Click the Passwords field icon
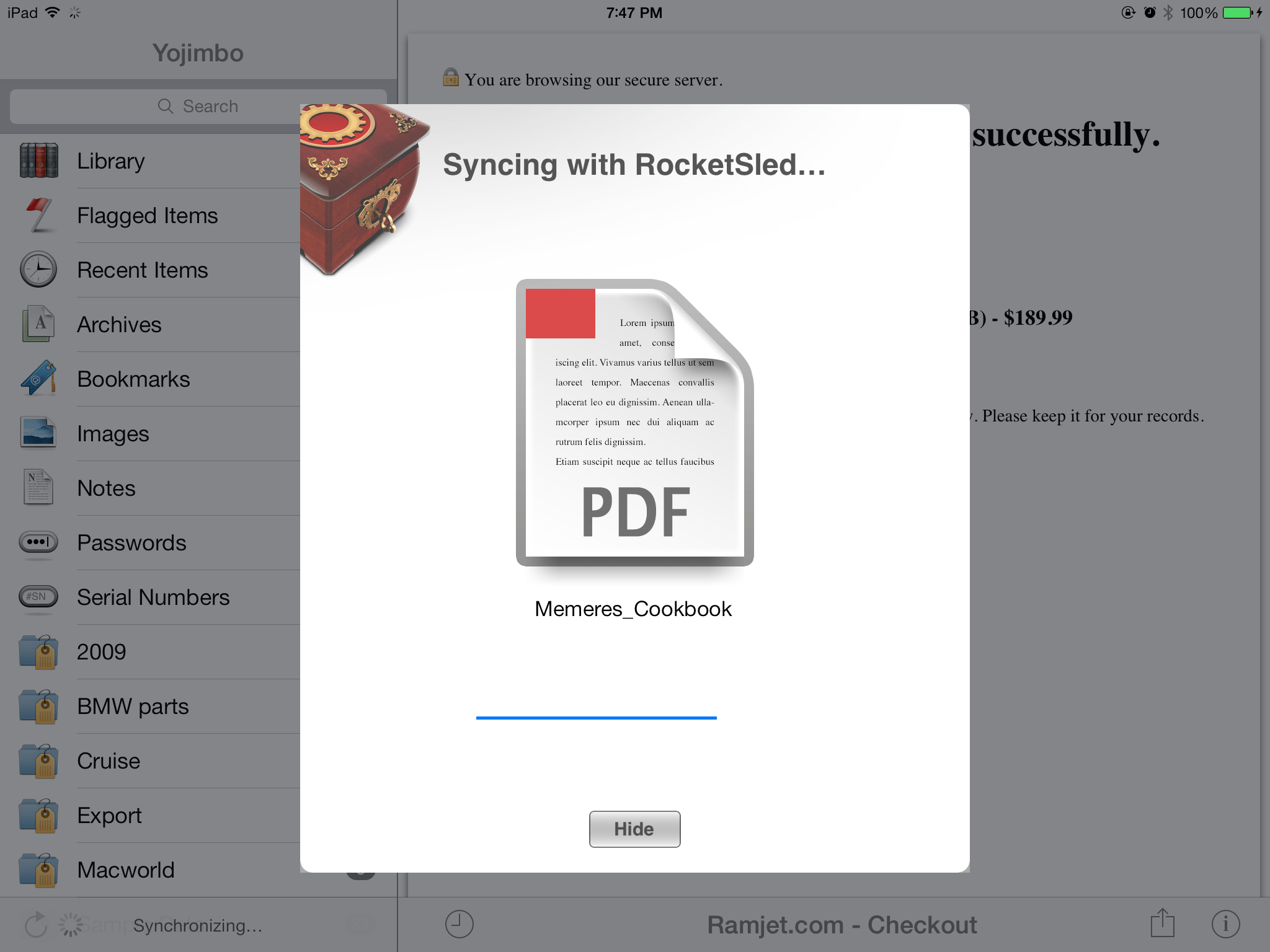This screenshot has width=1270, height=952. click(38, 542)
